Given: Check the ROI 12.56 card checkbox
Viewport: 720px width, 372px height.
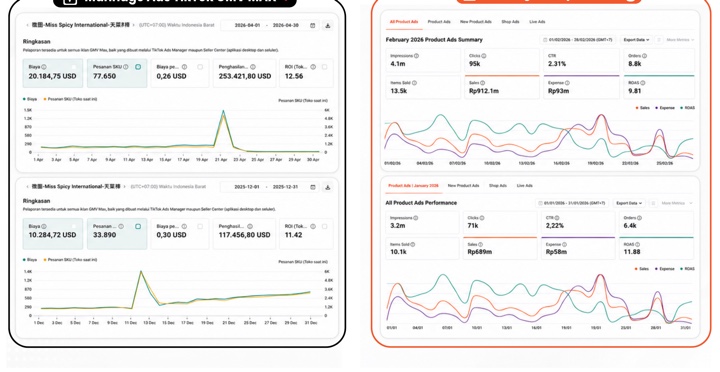Looking at the screenshot, I should (x=325, y=67).
